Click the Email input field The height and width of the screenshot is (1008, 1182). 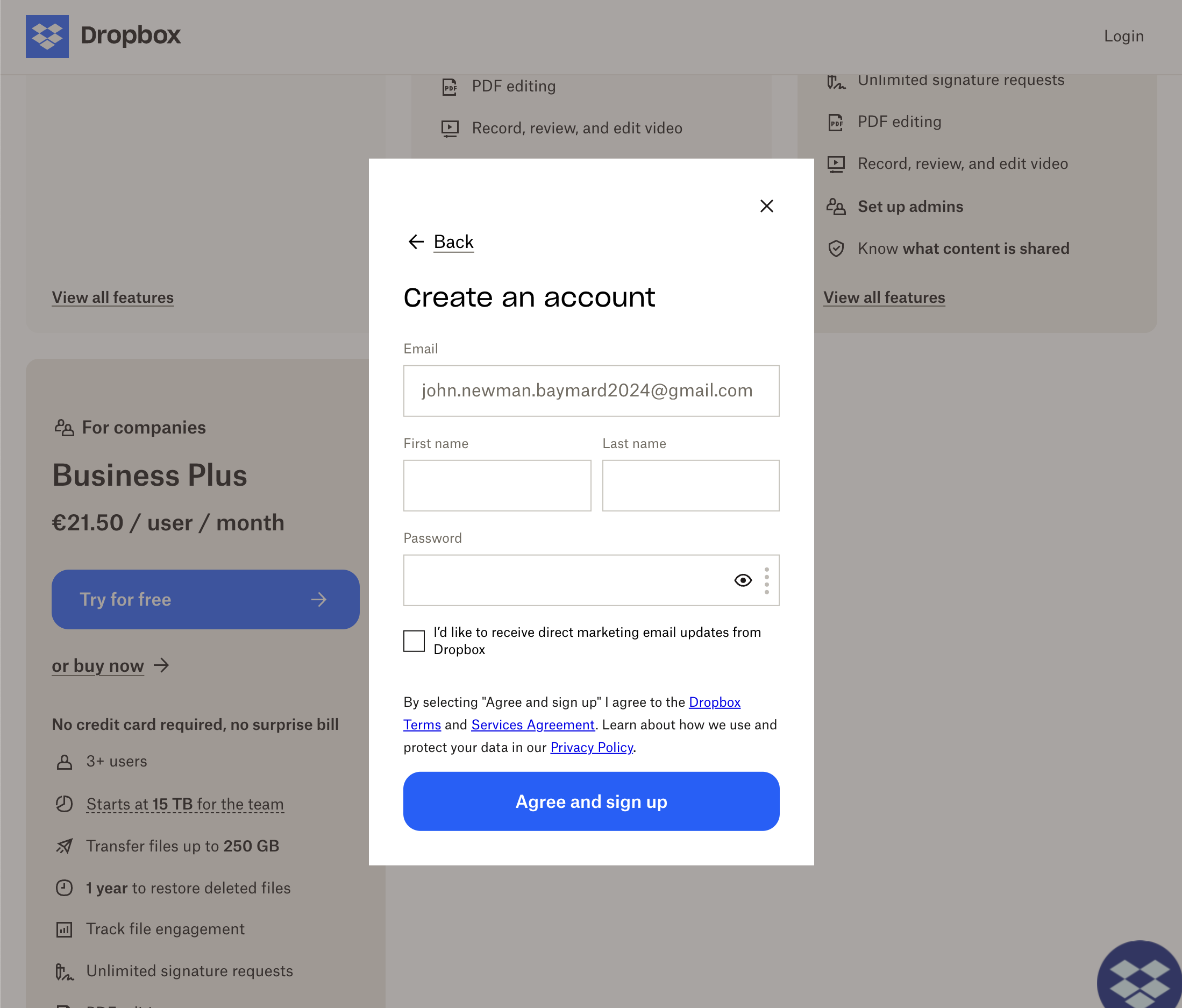(x=590, y=391)
